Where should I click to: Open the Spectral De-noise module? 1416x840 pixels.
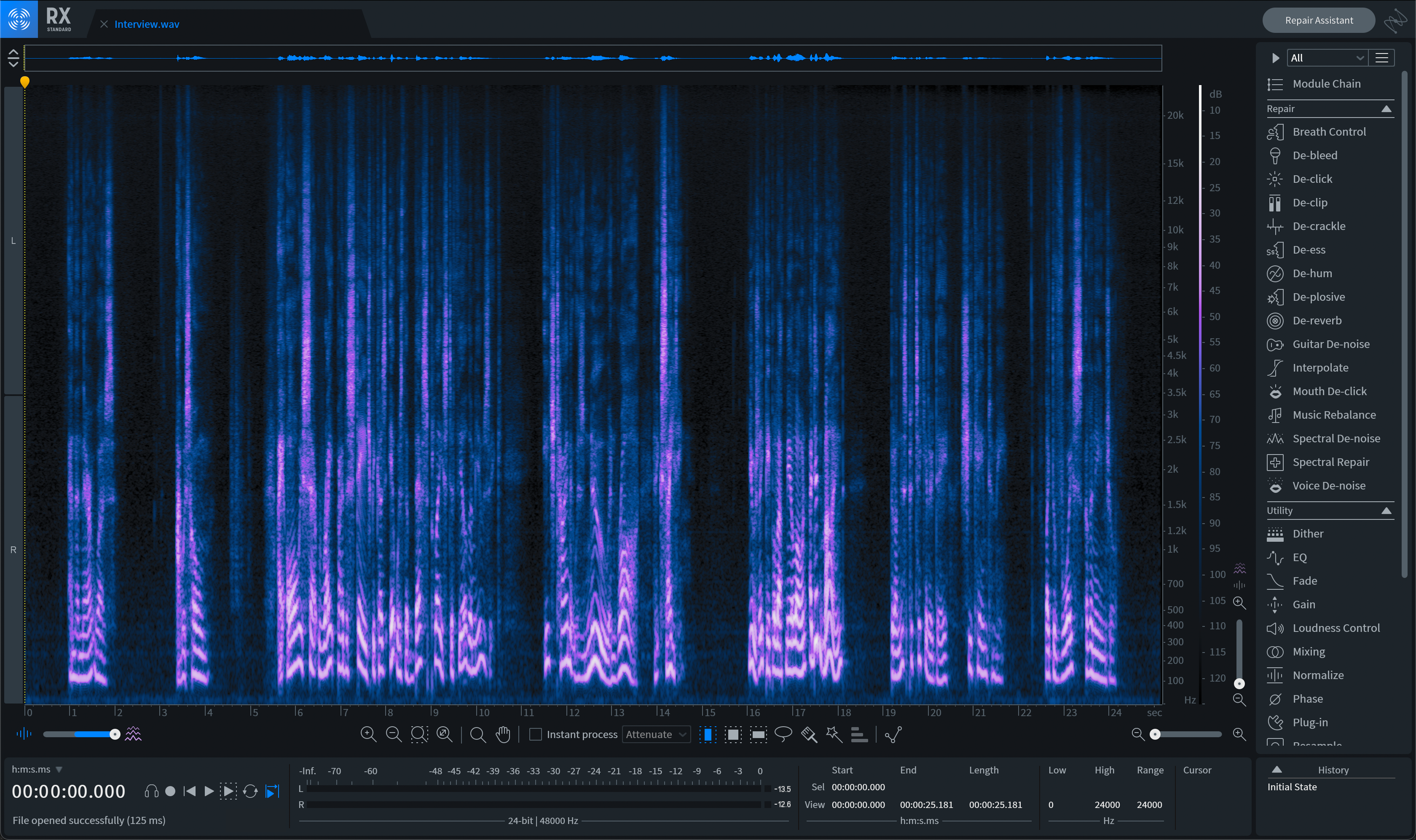[x=1336, y=439]
